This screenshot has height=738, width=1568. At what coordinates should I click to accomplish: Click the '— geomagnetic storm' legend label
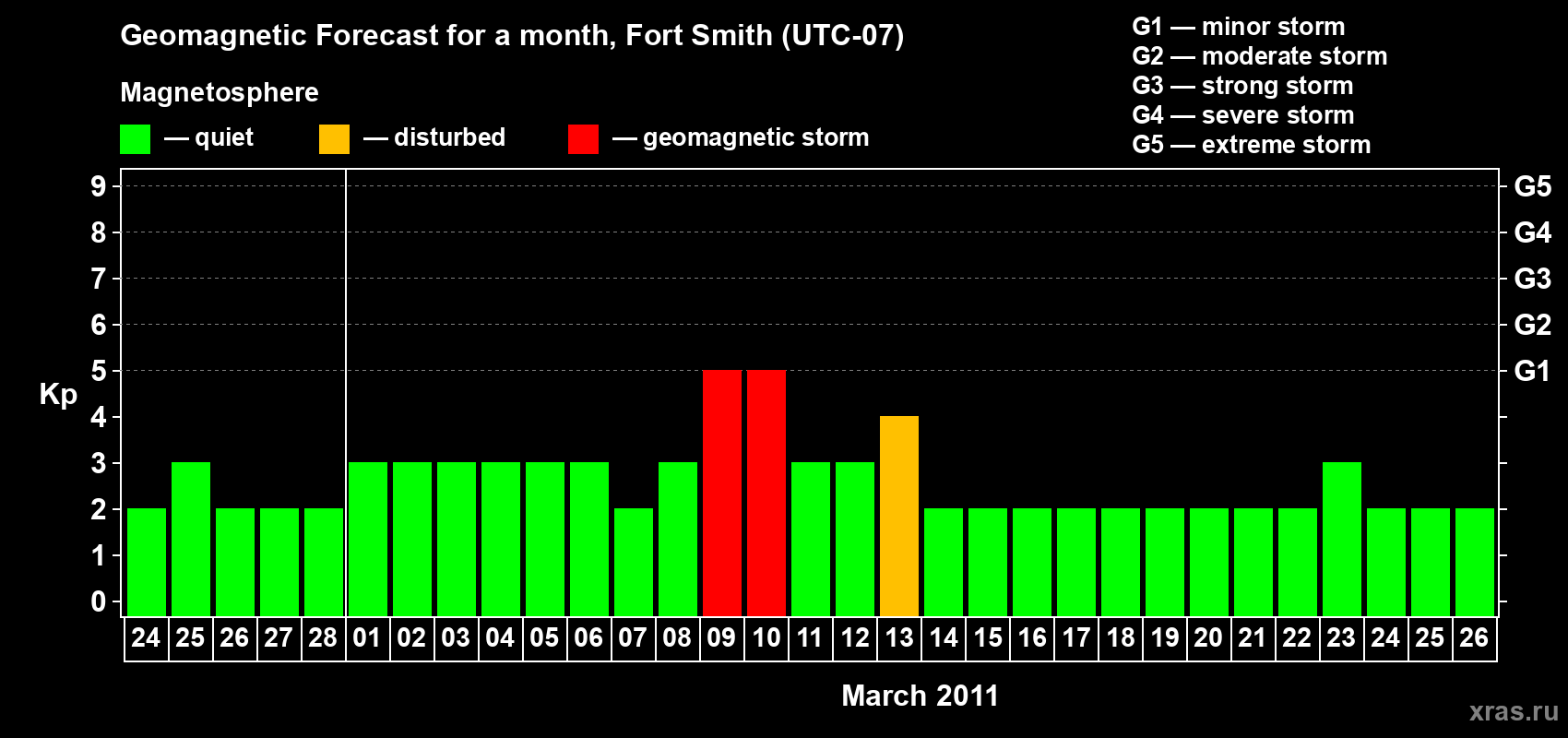tap(741, 137)
